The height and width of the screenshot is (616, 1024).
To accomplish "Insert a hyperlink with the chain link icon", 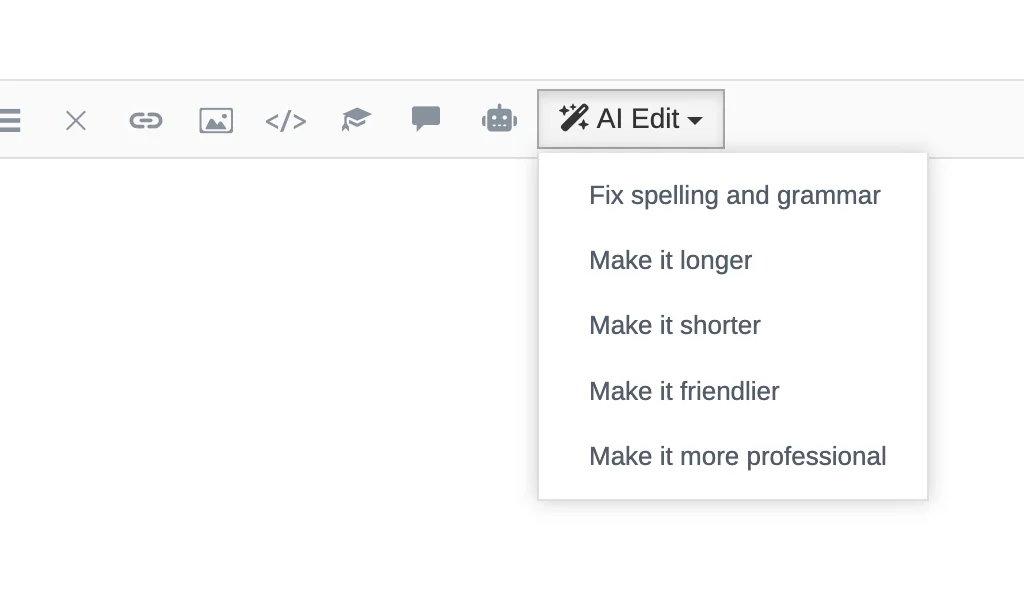I will point(146,121).
